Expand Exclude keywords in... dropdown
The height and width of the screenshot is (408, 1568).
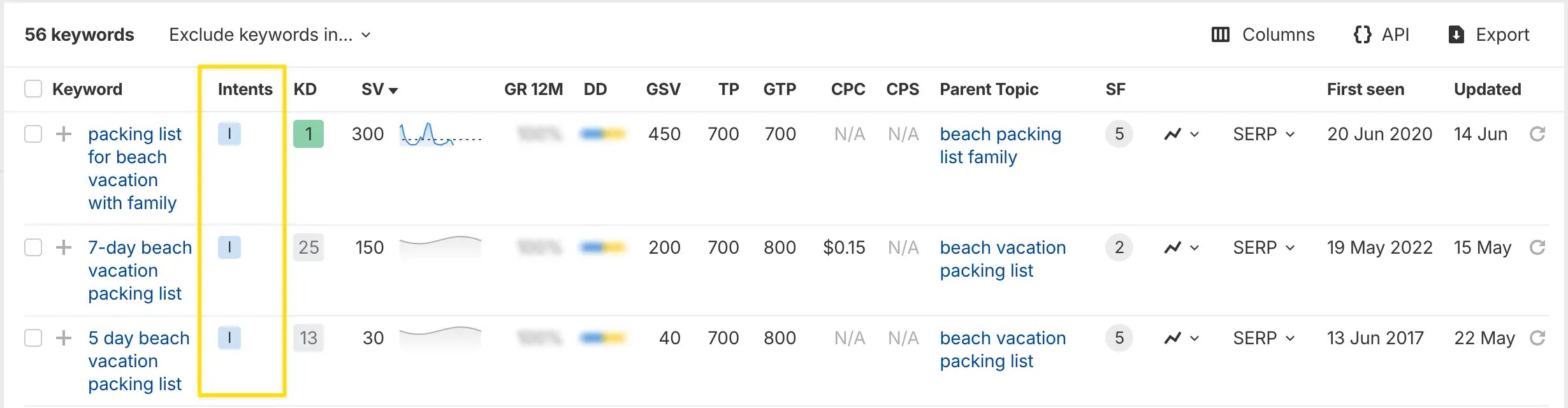pyautogui.click(x=270, y=34)
